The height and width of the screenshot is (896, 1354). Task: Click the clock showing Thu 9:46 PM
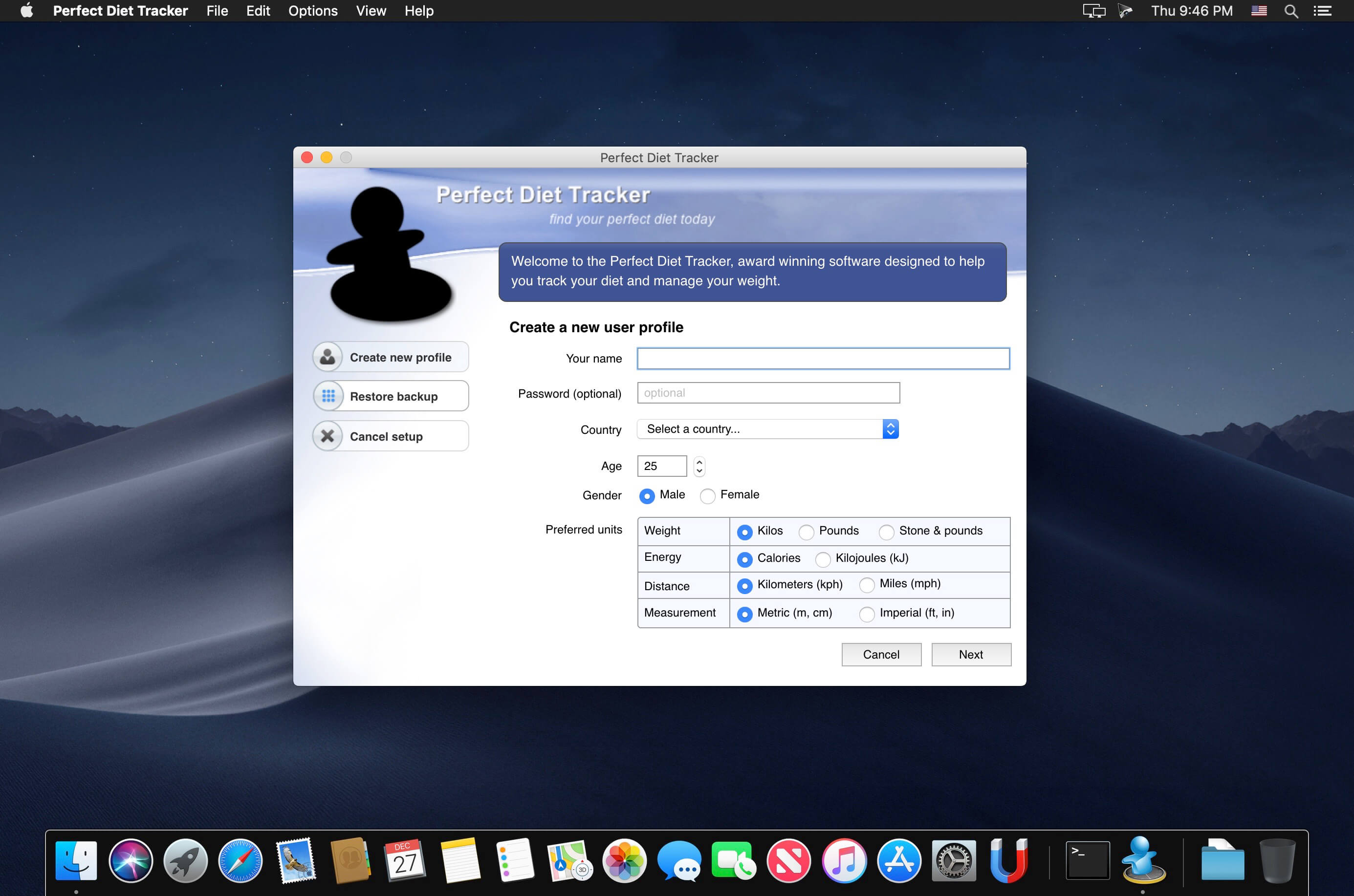[x=1192, y=11]
